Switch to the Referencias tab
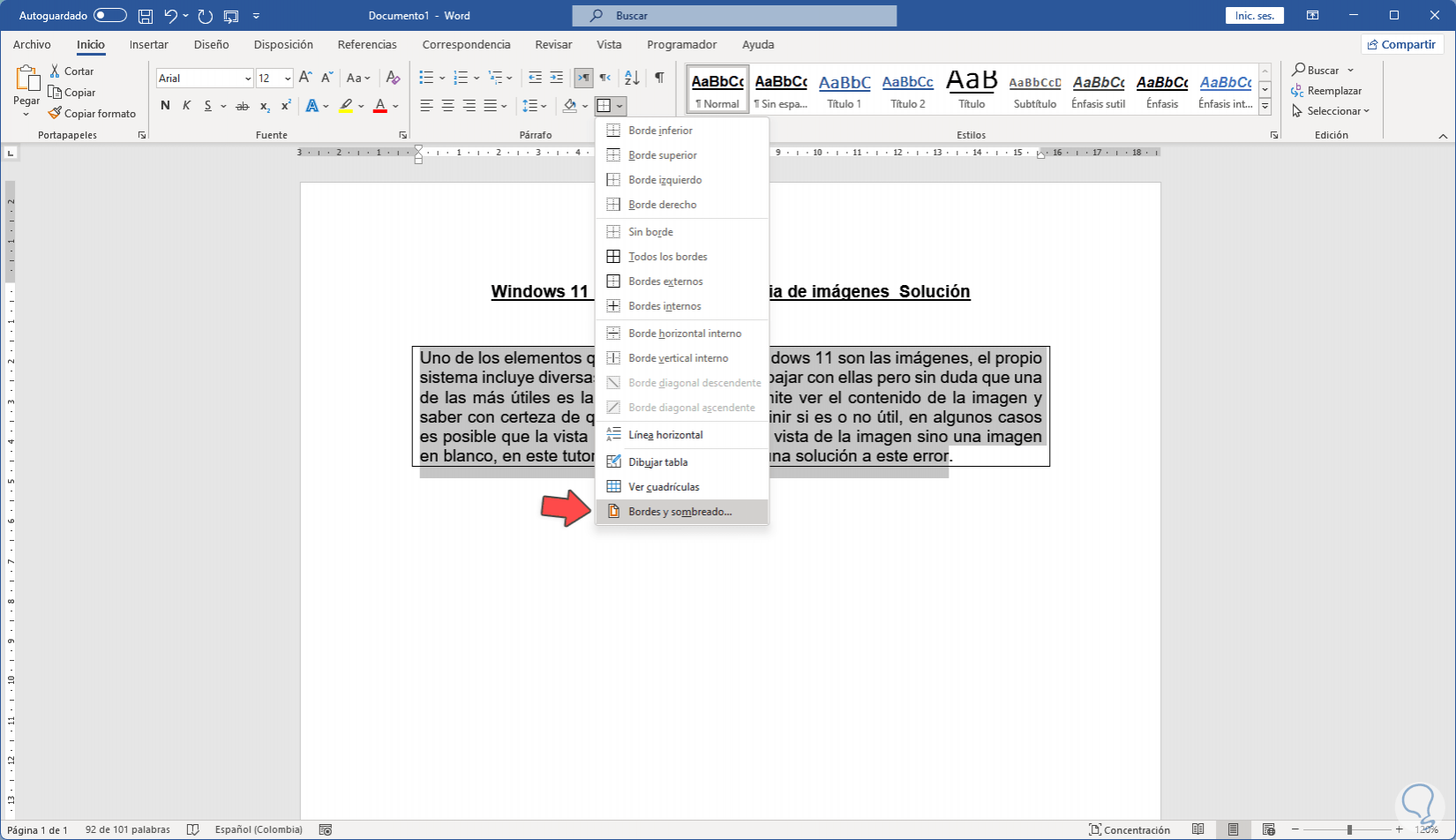1456x840 pixels. click(367, 44)
